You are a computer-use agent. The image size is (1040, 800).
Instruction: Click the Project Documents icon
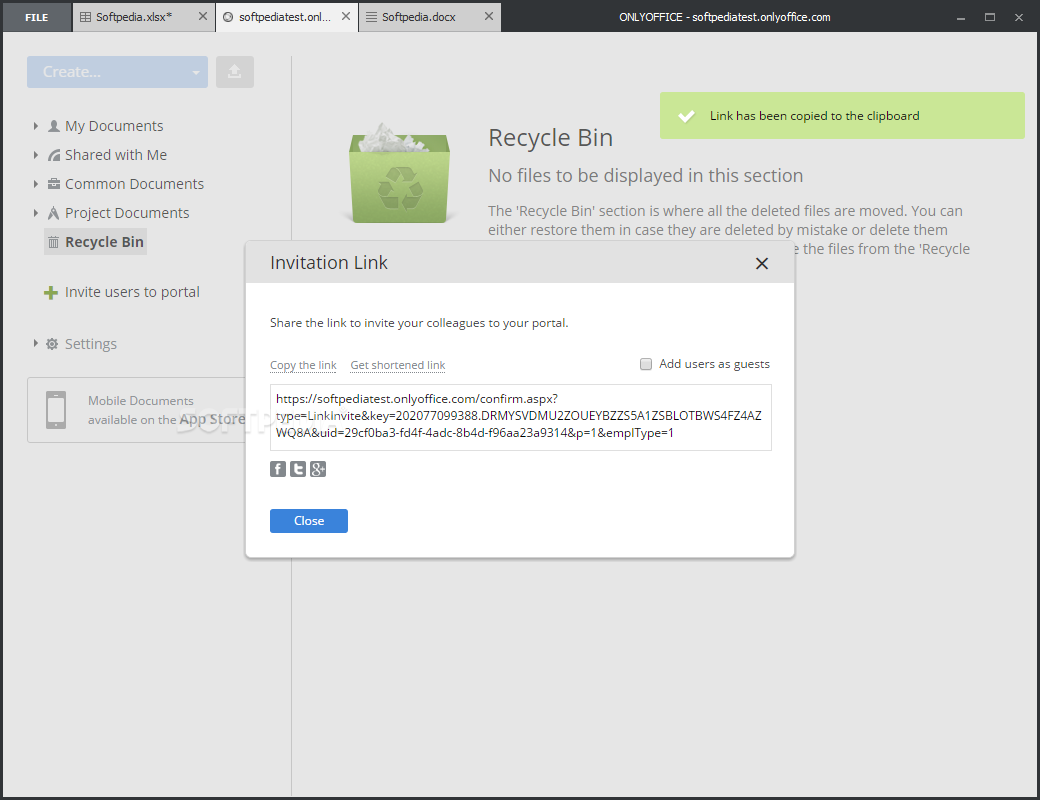[x=54, y=213]
